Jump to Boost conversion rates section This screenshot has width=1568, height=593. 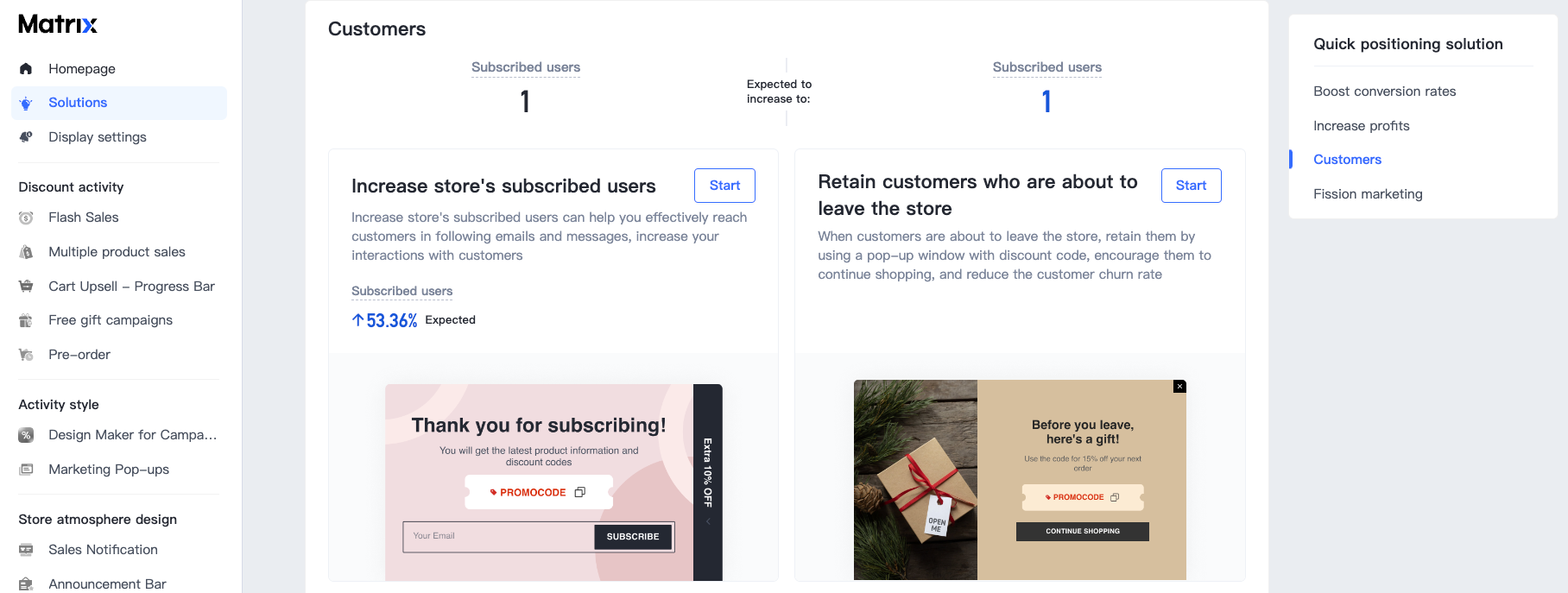(x=1384, y=91)
